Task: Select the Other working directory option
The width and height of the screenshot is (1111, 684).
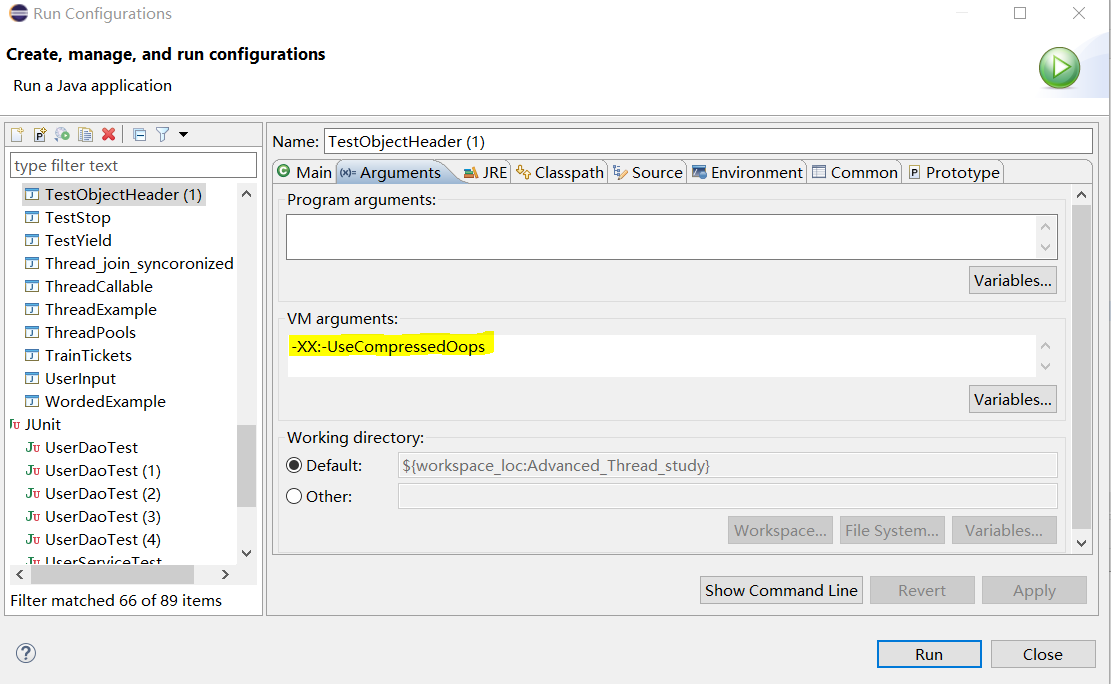Action: (x=294, y=496)
